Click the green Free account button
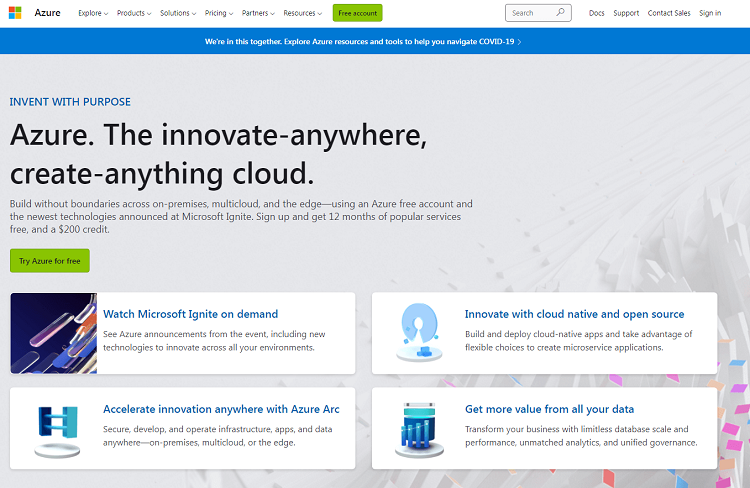This screenshot has width=750, height=488. 357,13
